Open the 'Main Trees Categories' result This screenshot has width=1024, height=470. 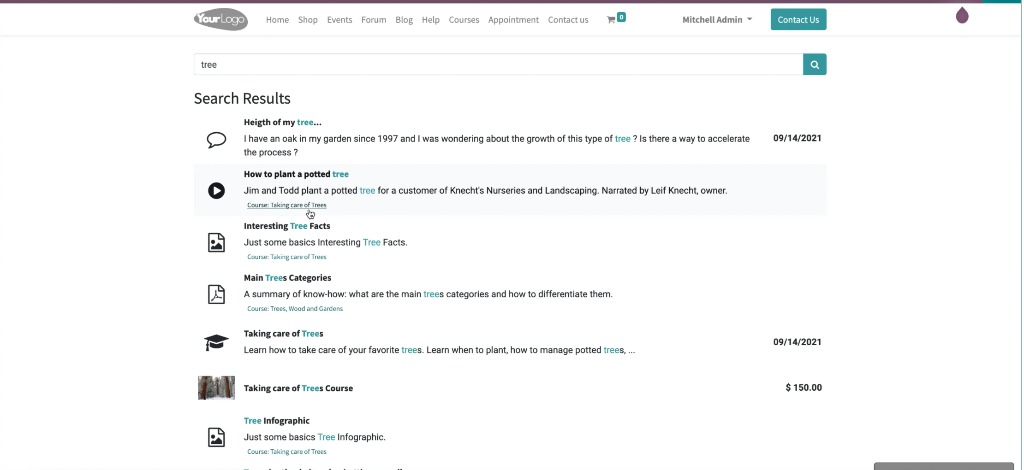pos(287,278)
